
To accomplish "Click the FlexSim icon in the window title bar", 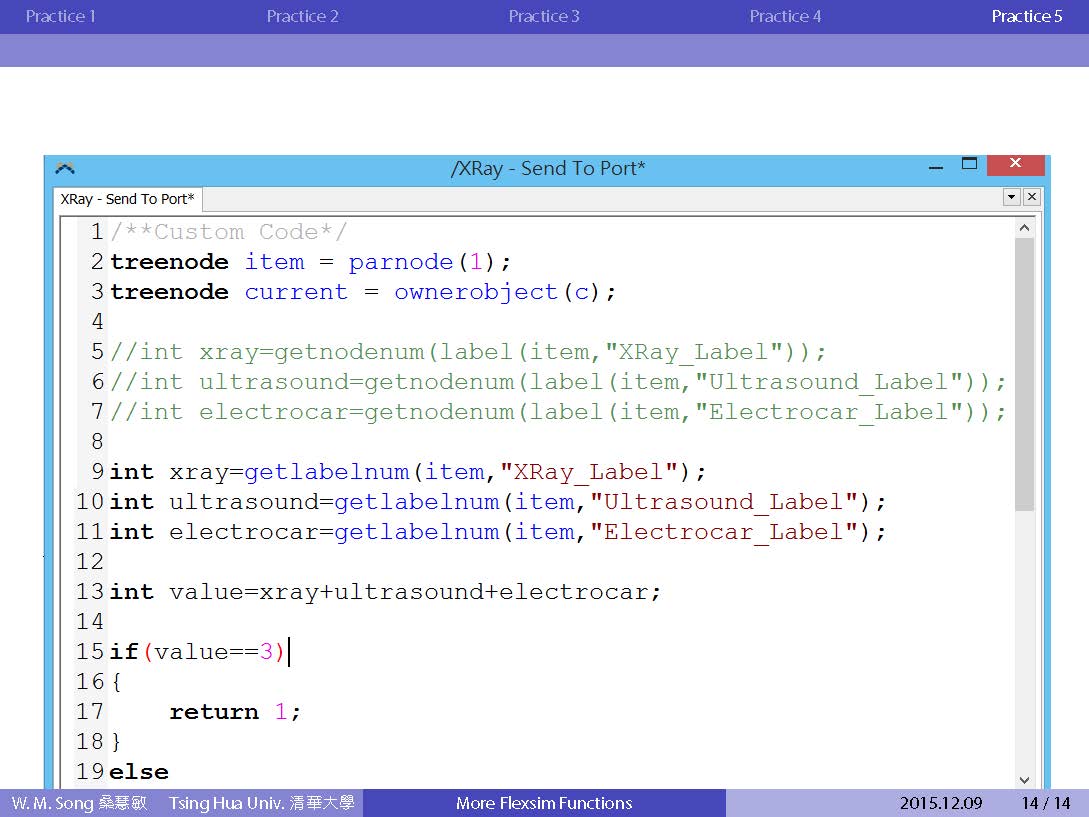I will pyautogui.click(x=65, y=168).
